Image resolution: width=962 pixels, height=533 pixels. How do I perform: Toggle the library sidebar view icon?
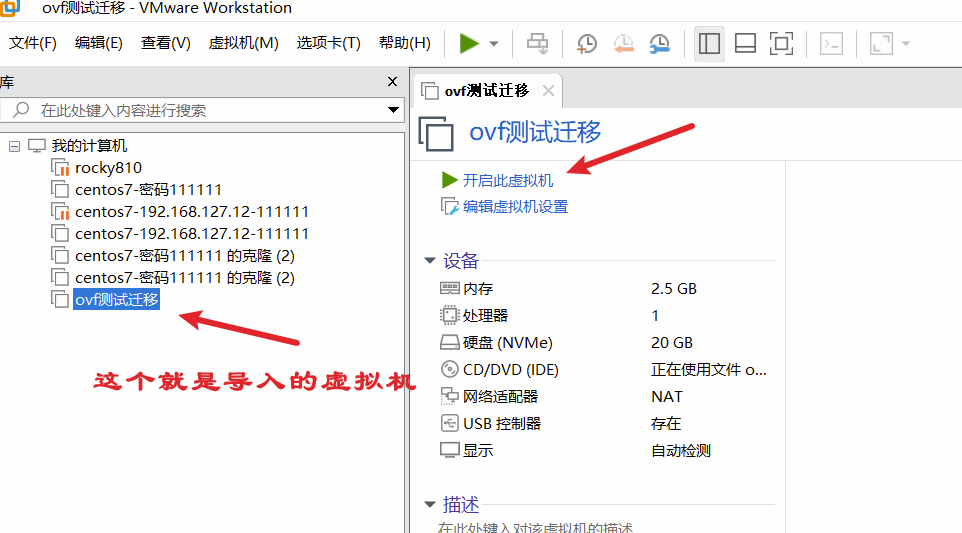coord(709,44)
